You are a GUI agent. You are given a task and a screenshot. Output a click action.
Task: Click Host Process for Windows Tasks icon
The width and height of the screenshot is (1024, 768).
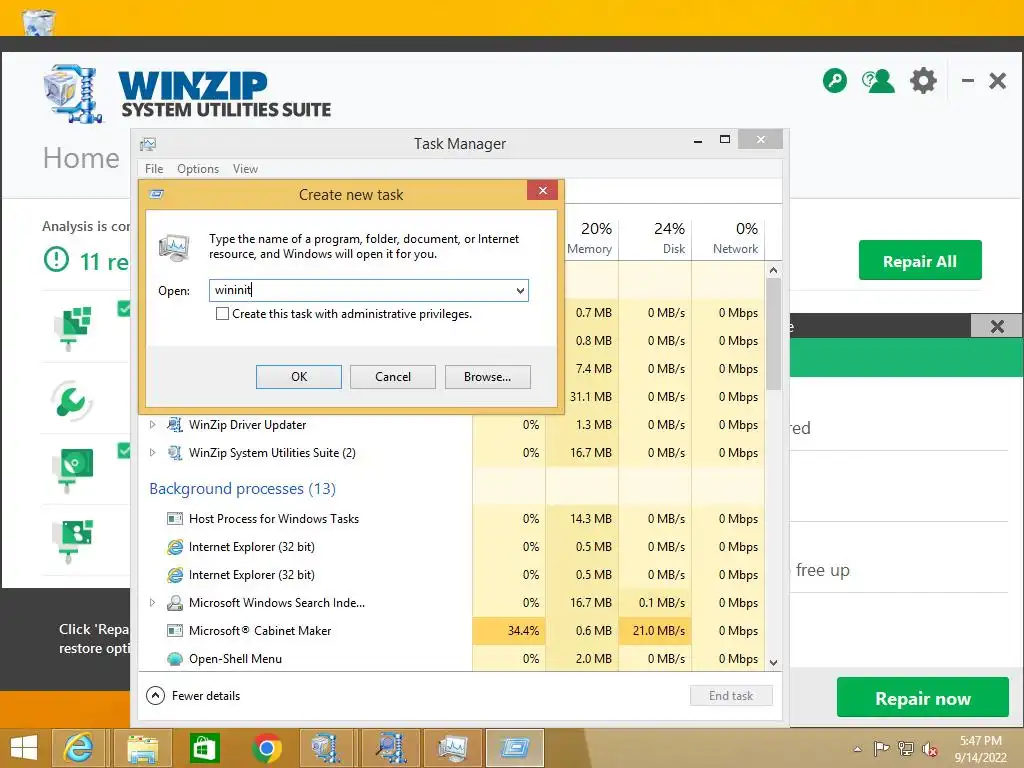coord(174,519)
